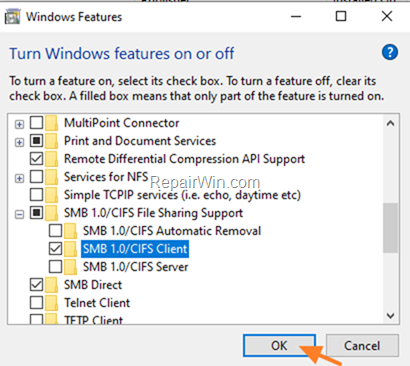Click folder icon of Remote Differential Compression
The width and height of the screenshot is (410, 366).
tap(52, 159)
